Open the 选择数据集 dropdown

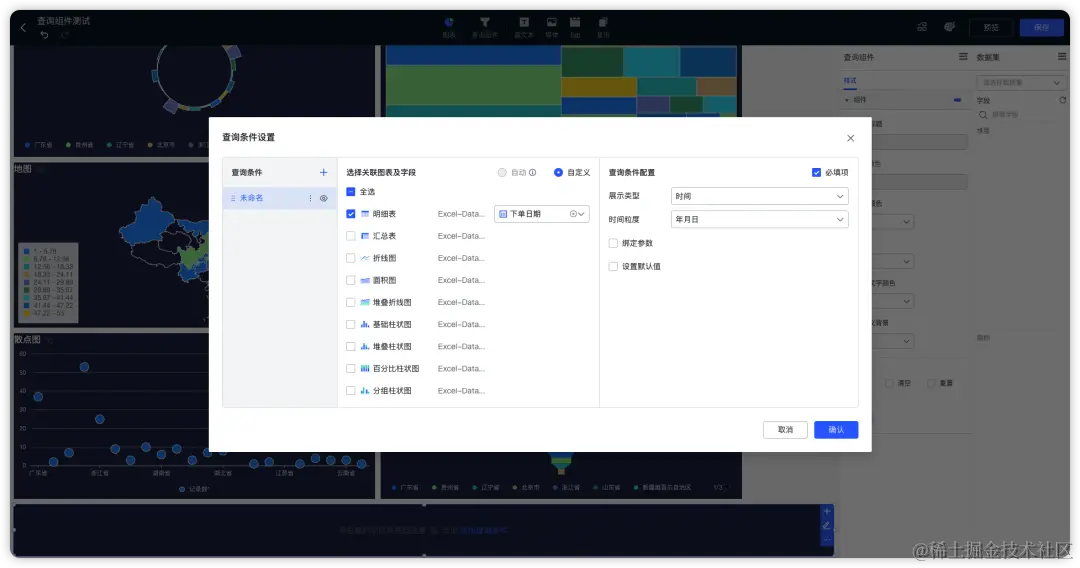[1020, 83]
